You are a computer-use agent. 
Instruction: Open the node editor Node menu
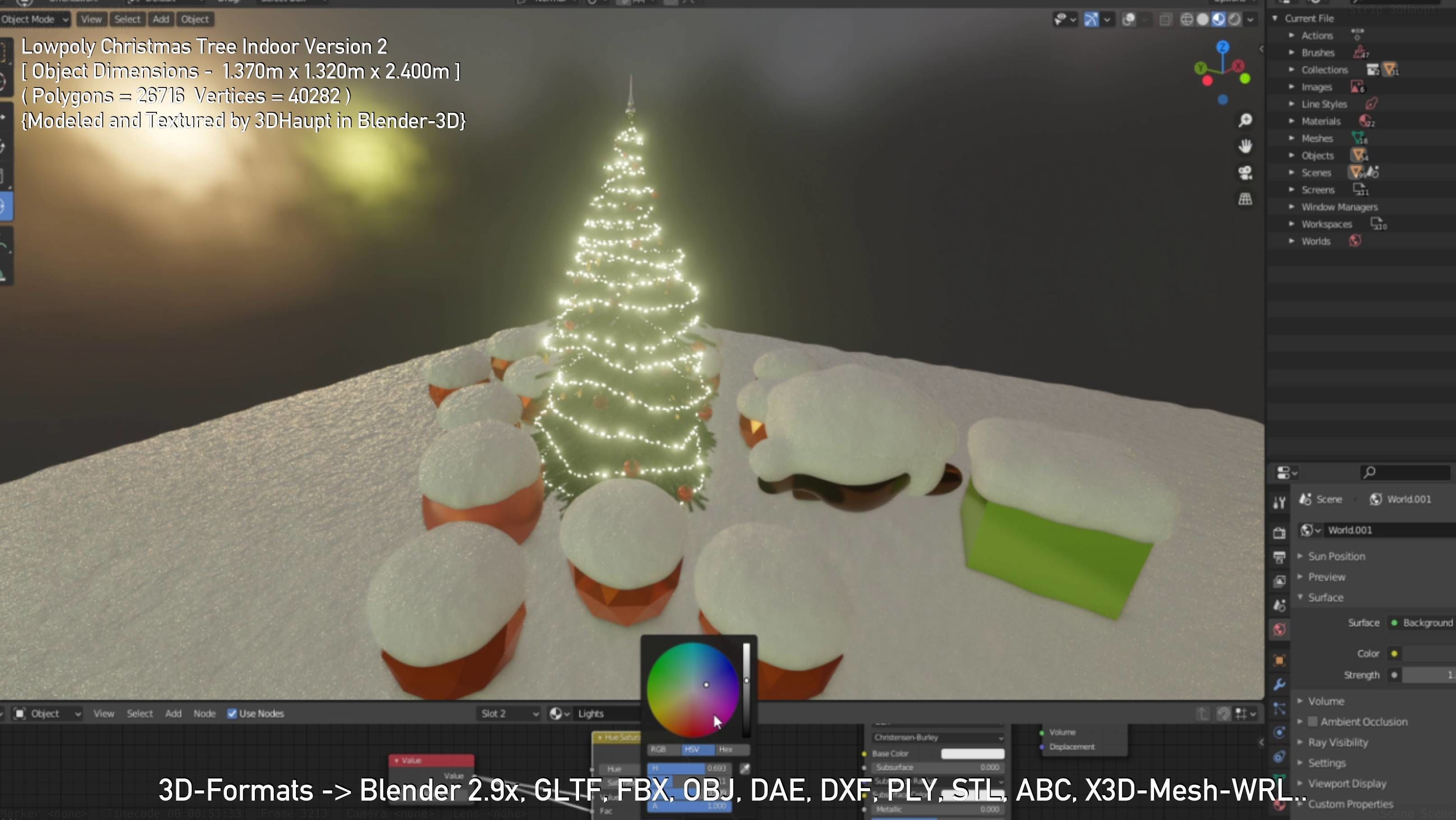[x=204, y=713]
